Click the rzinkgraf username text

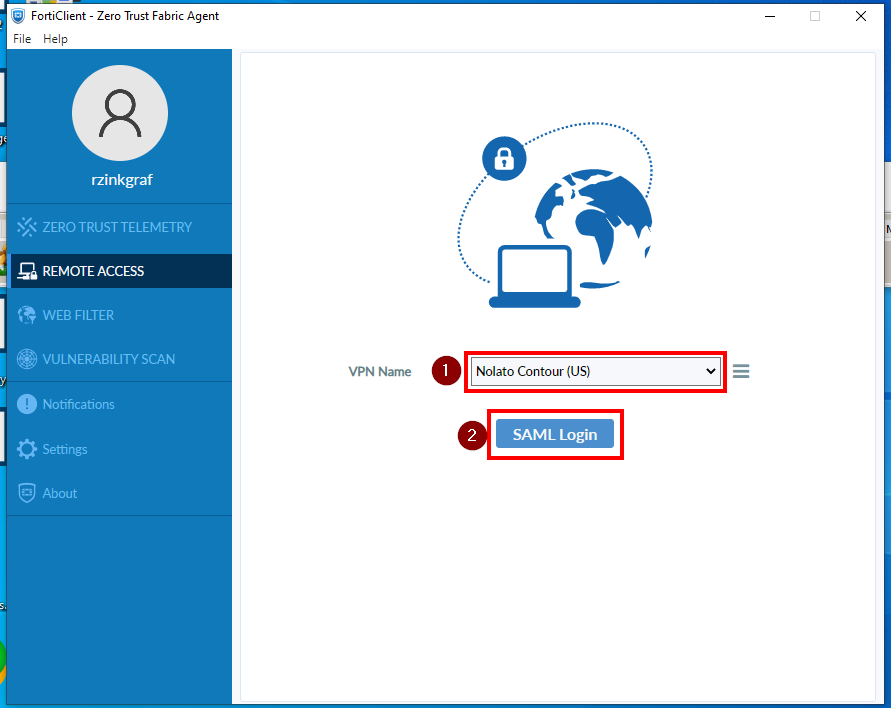tap(122, 180)
